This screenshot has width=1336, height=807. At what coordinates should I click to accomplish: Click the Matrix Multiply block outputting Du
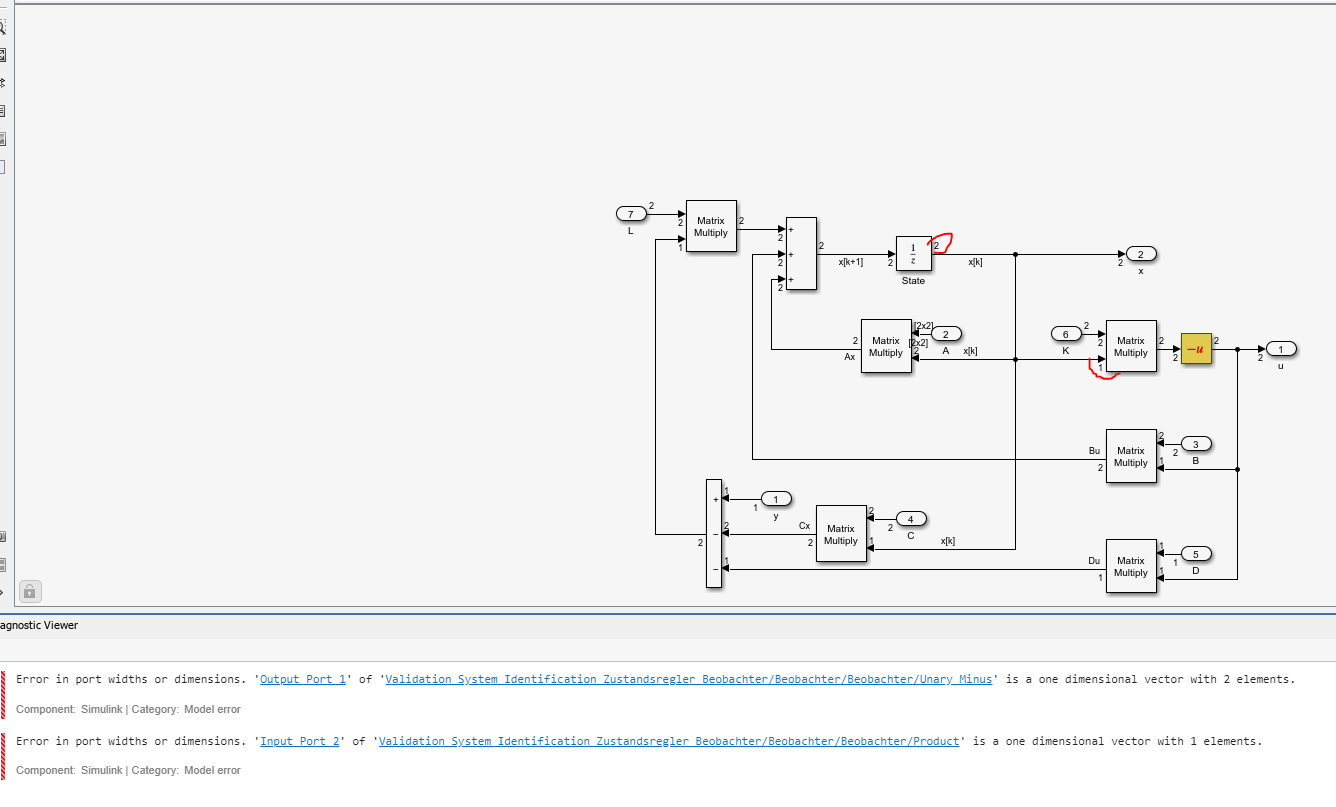pyautogui.click(x=1131, y=567)
